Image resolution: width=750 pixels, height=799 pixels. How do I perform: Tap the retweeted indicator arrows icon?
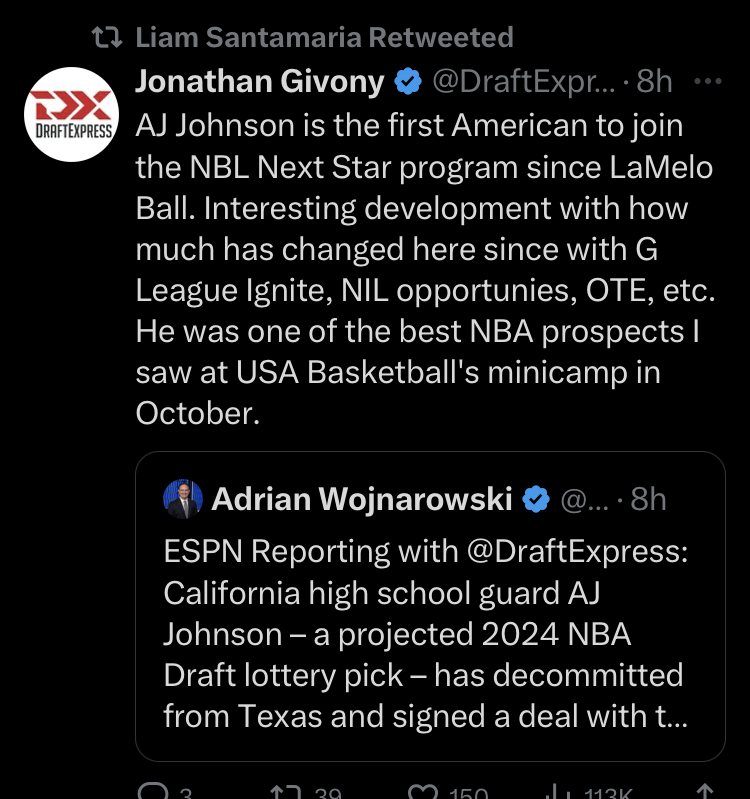click(107, 37)
